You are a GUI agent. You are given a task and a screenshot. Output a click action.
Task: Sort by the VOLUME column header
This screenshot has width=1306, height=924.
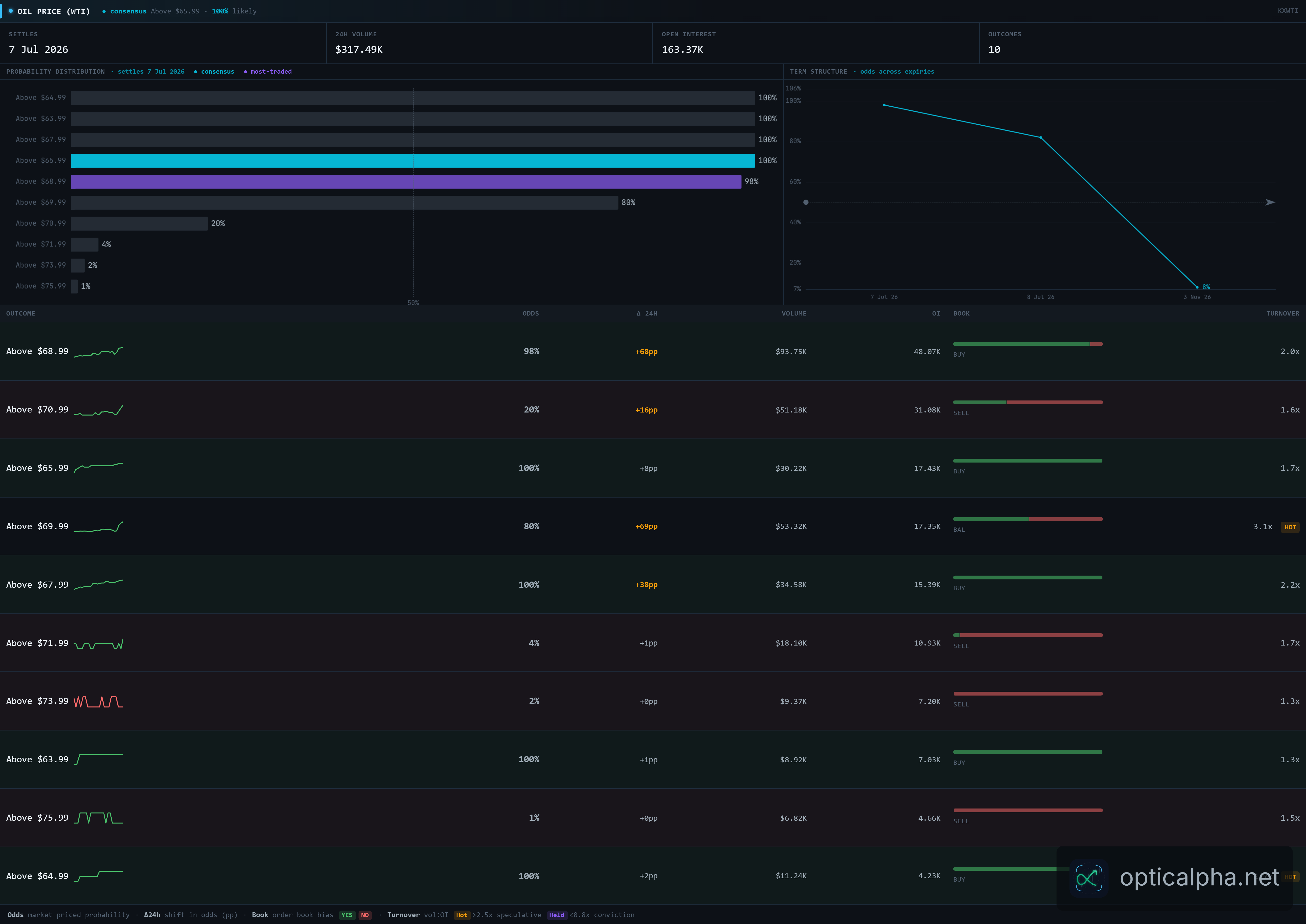point(793,313)
